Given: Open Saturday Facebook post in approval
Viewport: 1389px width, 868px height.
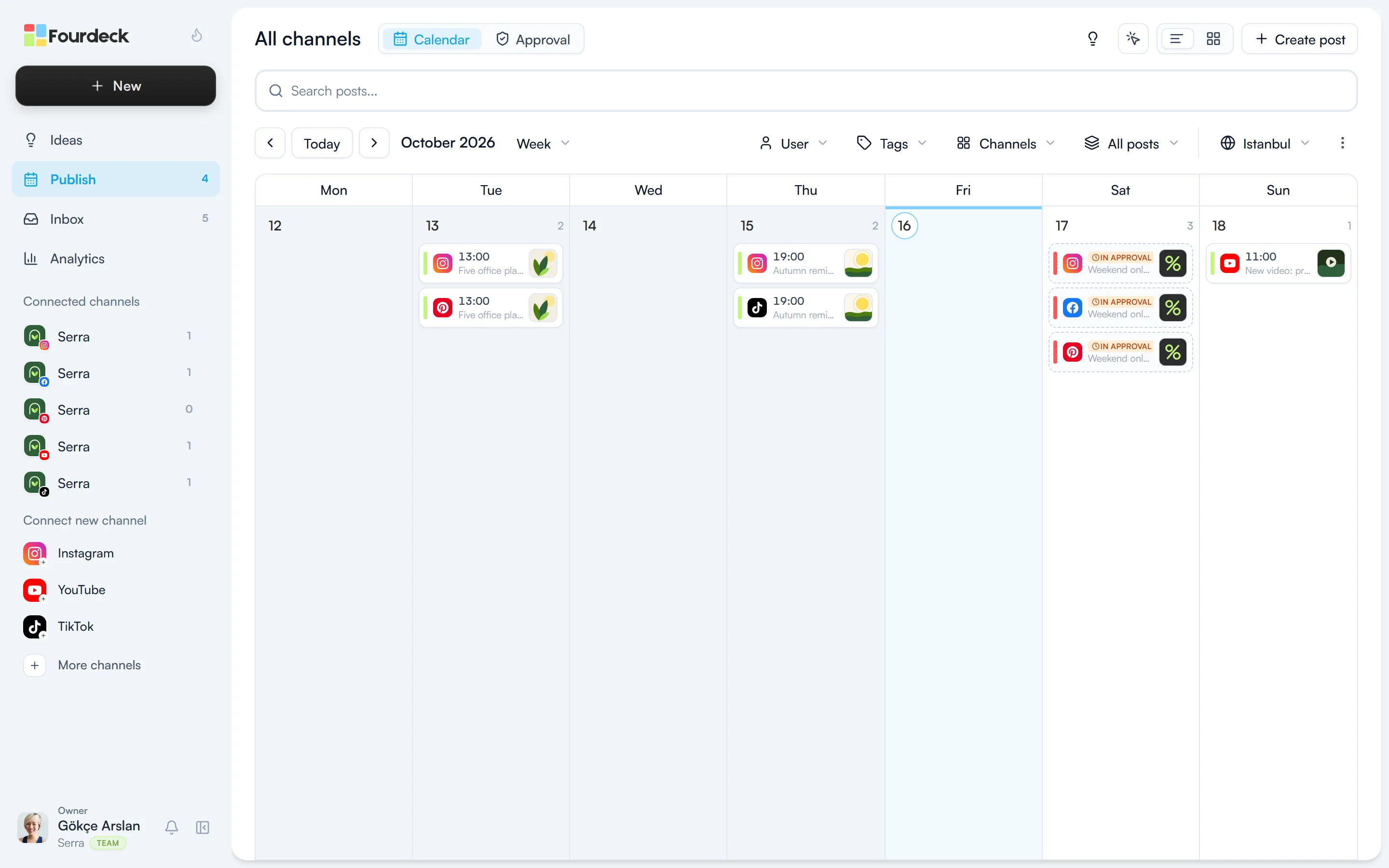Looking at the screenshot, I should click(x=1120, y=308).
